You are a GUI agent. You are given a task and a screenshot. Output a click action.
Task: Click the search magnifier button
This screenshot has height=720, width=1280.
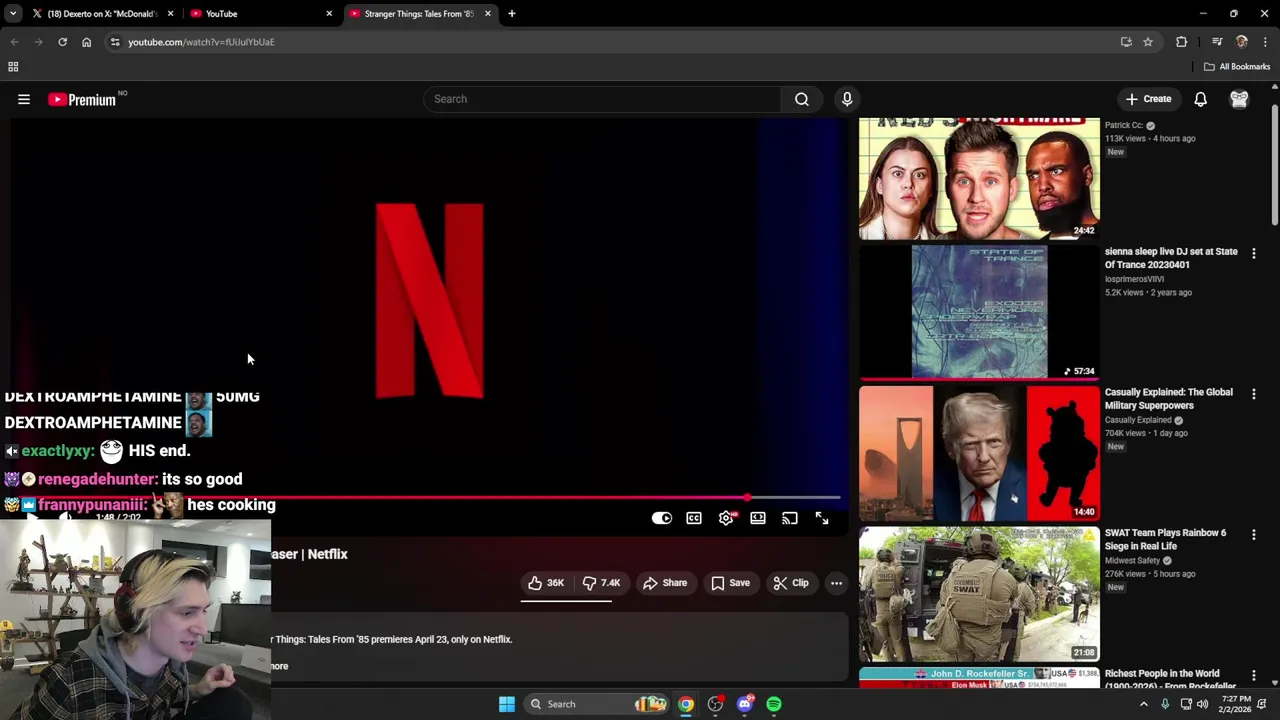802,99
